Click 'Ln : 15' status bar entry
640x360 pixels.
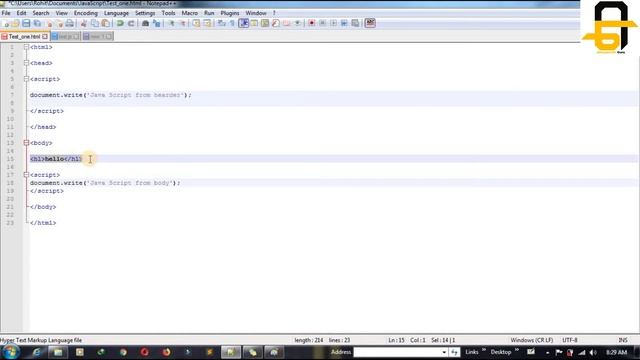tap(396, 340)
